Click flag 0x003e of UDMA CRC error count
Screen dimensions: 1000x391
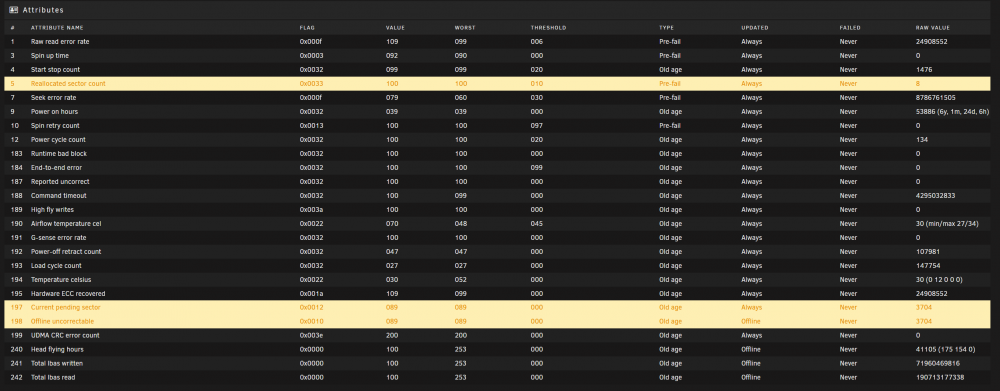(311, 336)
